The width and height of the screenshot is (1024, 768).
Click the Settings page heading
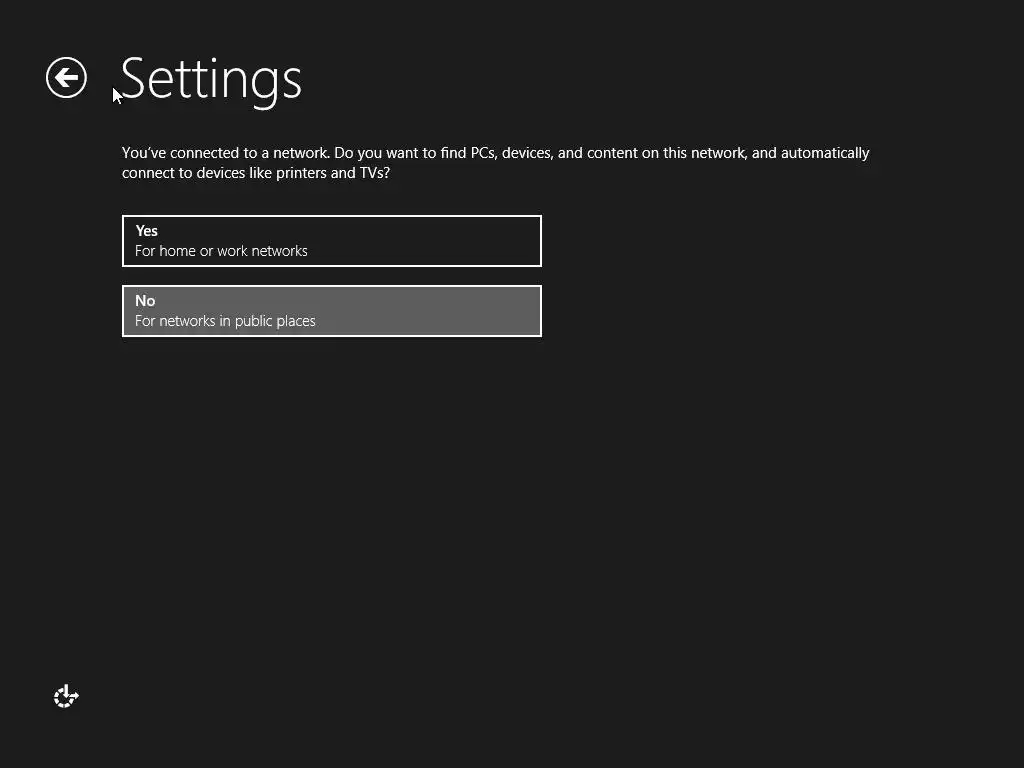pyautogui.click(x=211, y=78)
